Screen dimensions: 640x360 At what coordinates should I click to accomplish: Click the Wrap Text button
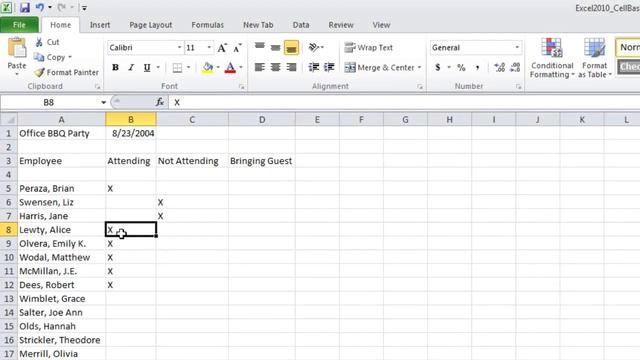[369, 47]
